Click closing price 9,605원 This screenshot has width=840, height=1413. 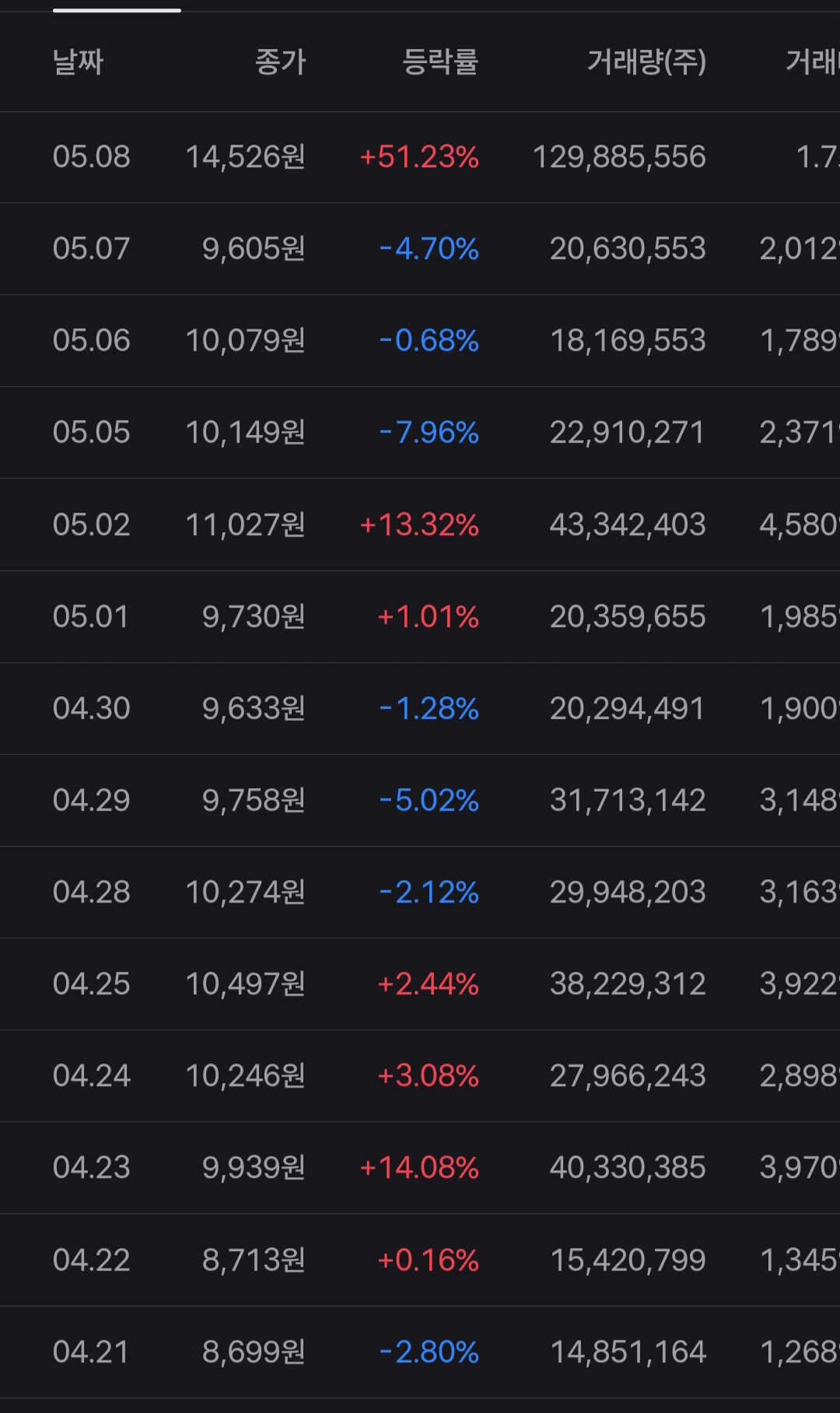pyautogui.click(x=254, y=249)
